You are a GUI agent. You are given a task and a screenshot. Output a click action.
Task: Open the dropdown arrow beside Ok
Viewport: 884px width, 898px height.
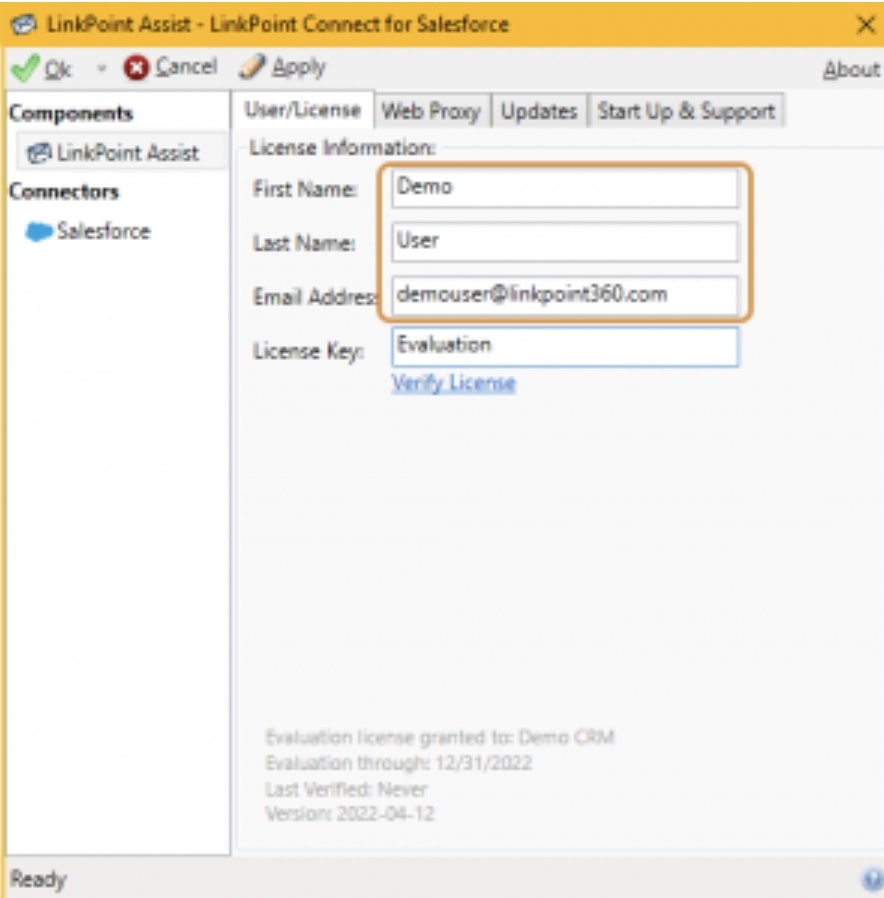[x=101, y=69]
